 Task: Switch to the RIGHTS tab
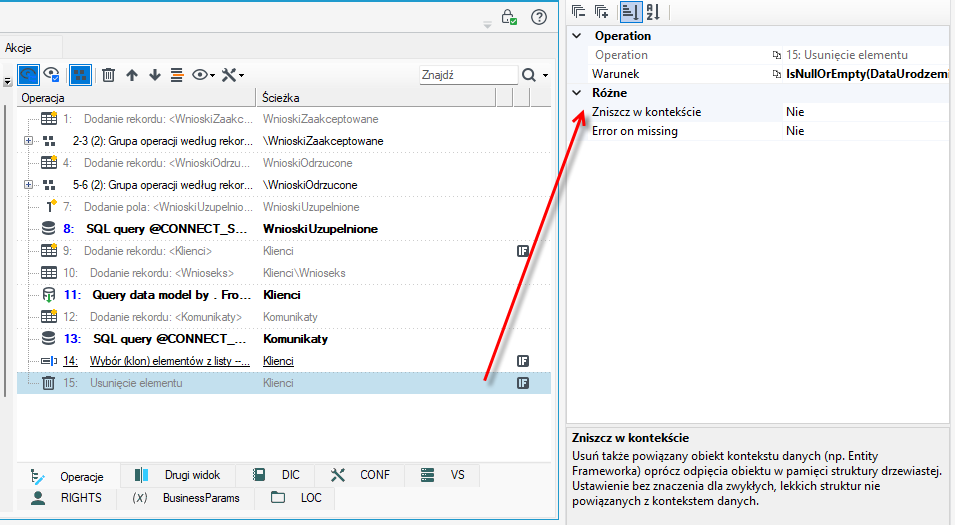coord(66,498)
